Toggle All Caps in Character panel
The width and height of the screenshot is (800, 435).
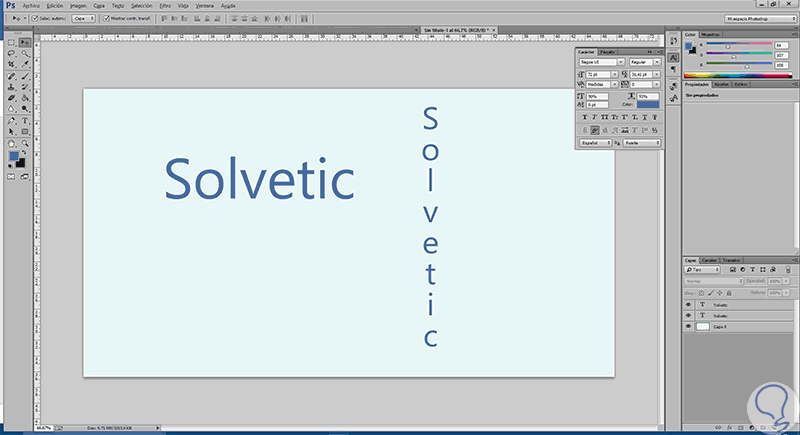(x=605, y=117)
